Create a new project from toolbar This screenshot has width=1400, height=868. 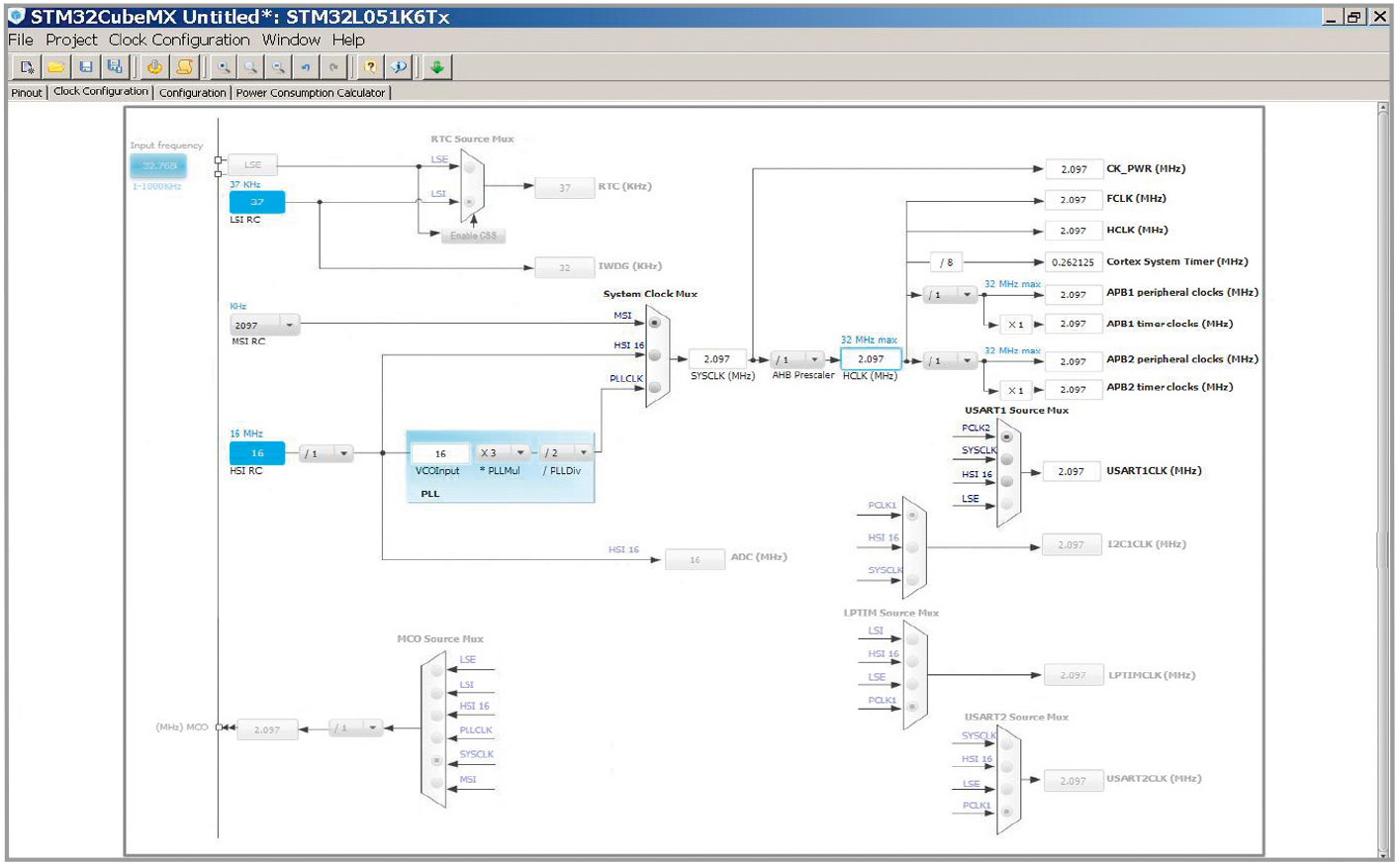click(27, 67)
